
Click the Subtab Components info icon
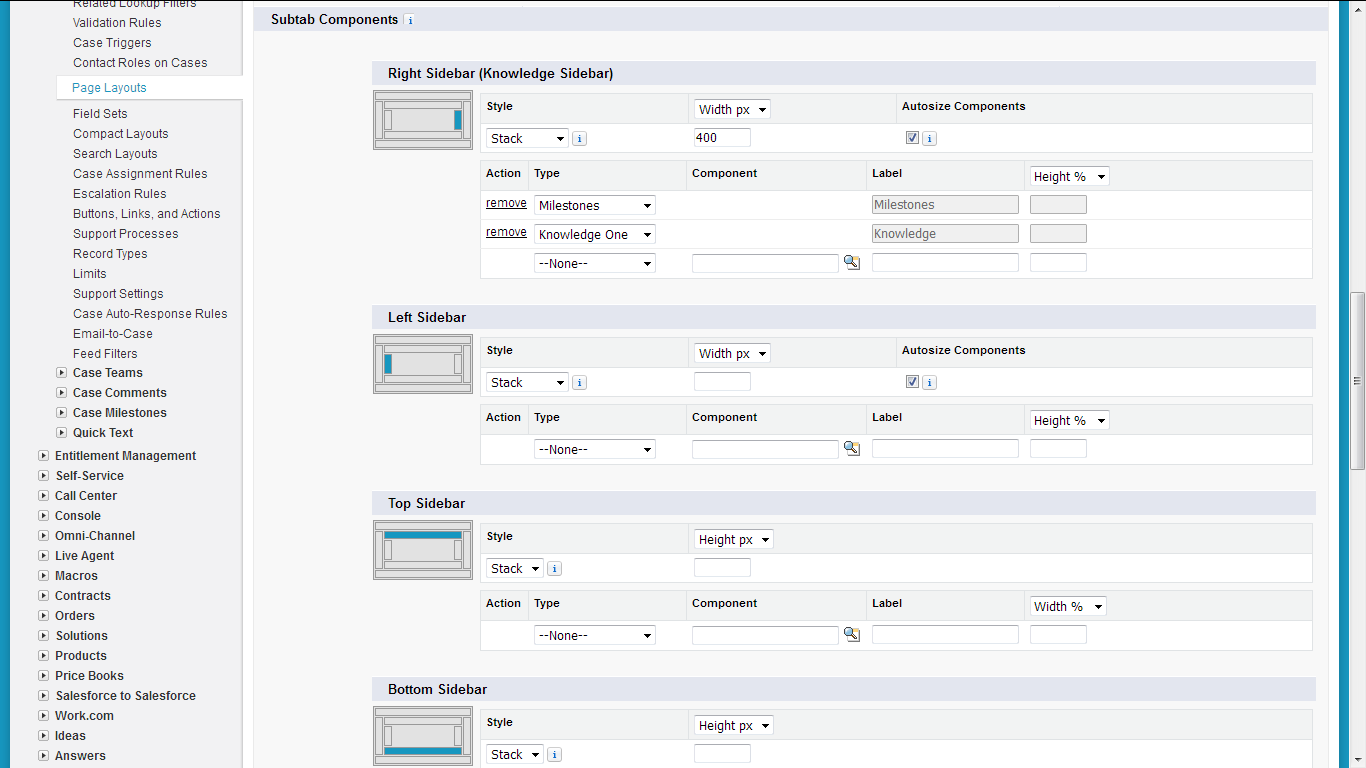click(410, 20)
